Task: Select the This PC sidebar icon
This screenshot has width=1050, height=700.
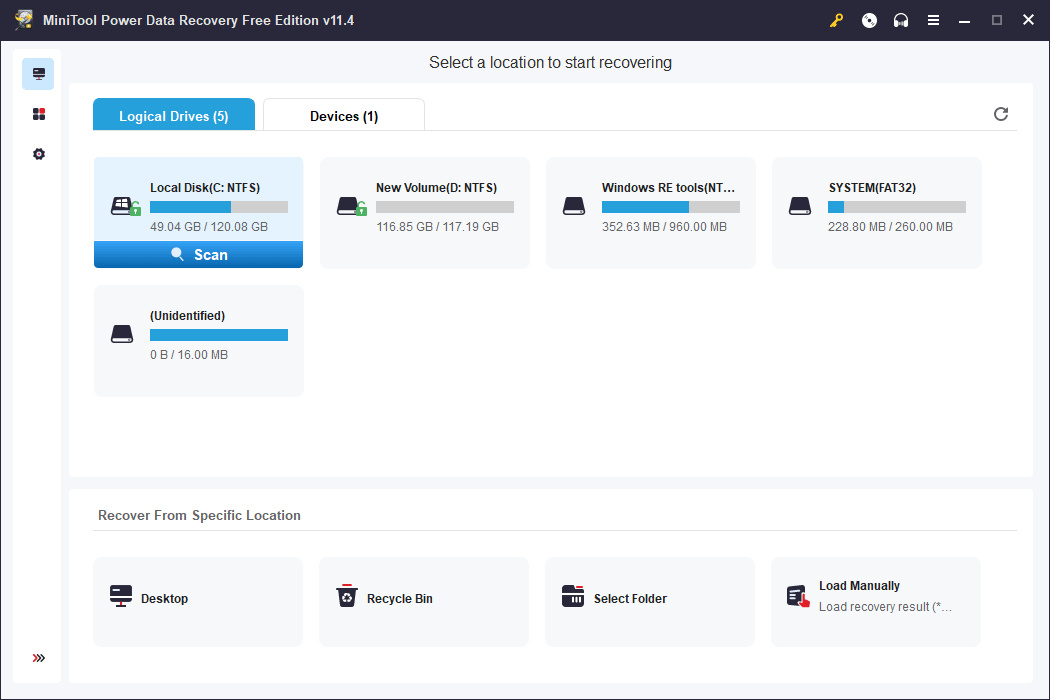Action: [38, 74]
